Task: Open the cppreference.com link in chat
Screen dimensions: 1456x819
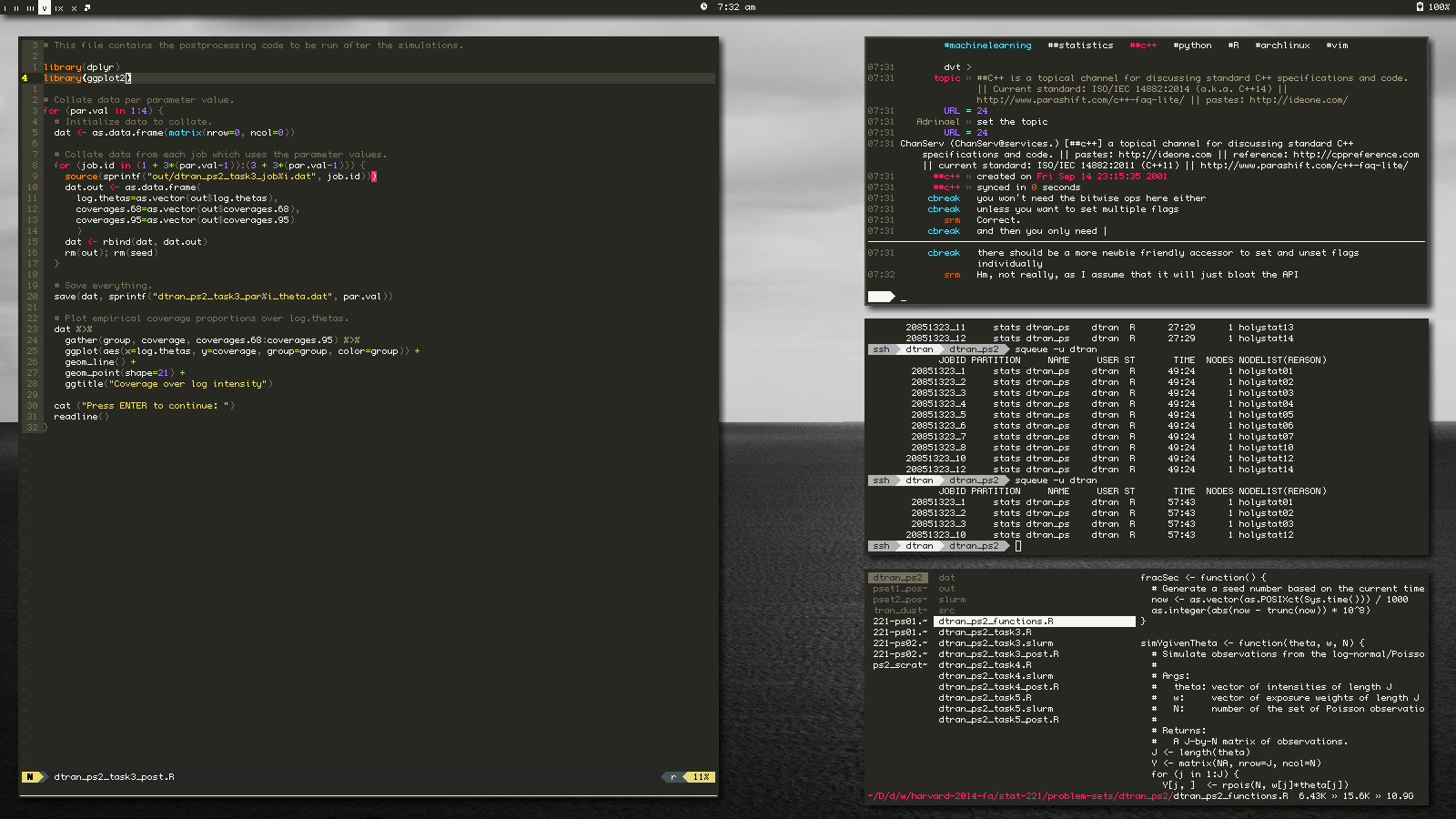Action: [1356, 155]
